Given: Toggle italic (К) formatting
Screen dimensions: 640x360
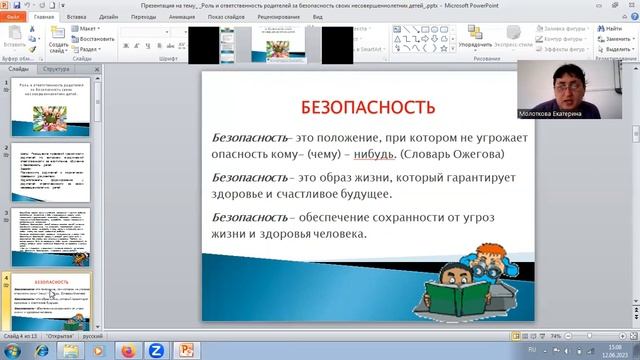Looking at the screenshot, I should pyautogui.click(x=137, y=46).
